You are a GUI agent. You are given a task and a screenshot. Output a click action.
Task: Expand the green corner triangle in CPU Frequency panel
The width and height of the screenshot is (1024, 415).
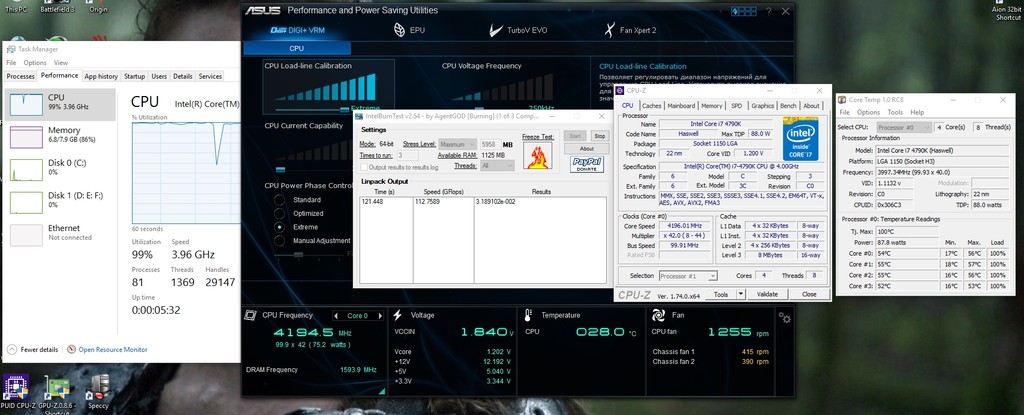[x=382, y=390]
